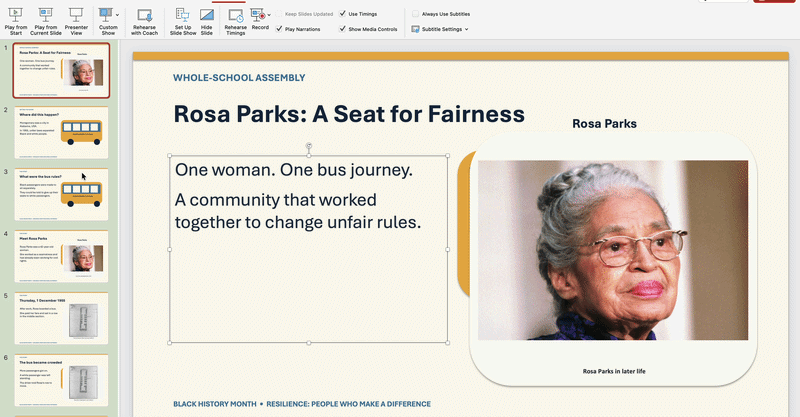Click the slide title 'Rosa Parks: A Seat for Fairness'
The height and width of the screenshot is (417, 800).
pos(349,114)
